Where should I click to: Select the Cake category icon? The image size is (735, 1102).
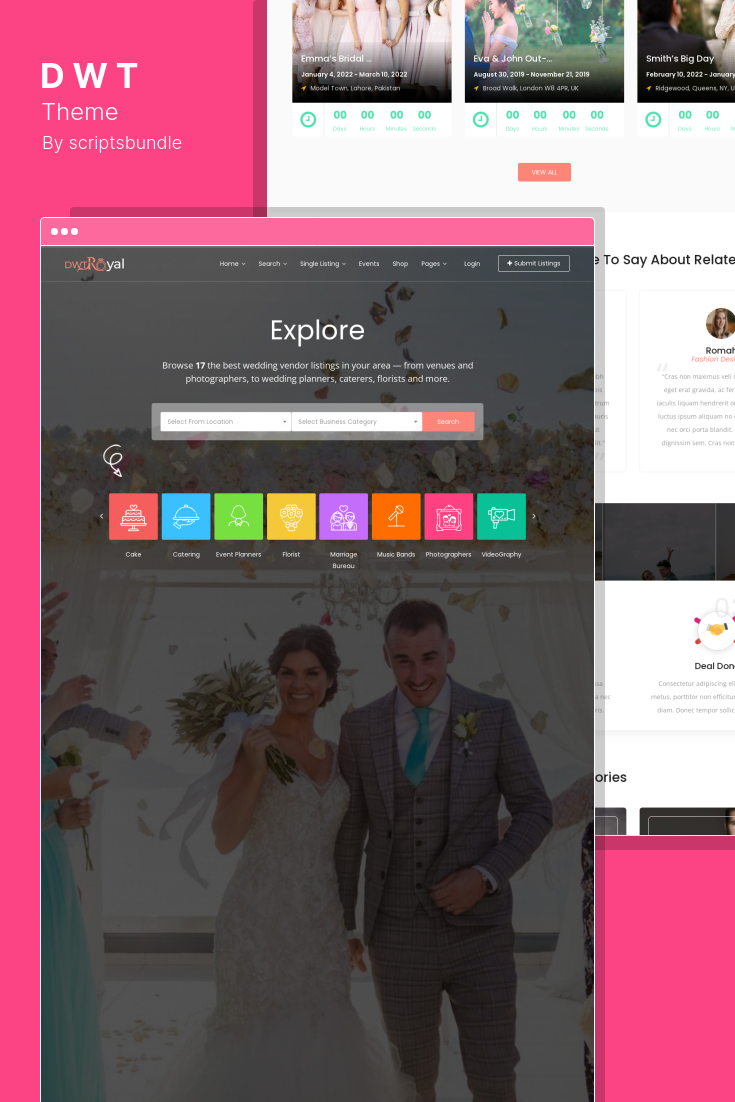(x=134, y=517)
